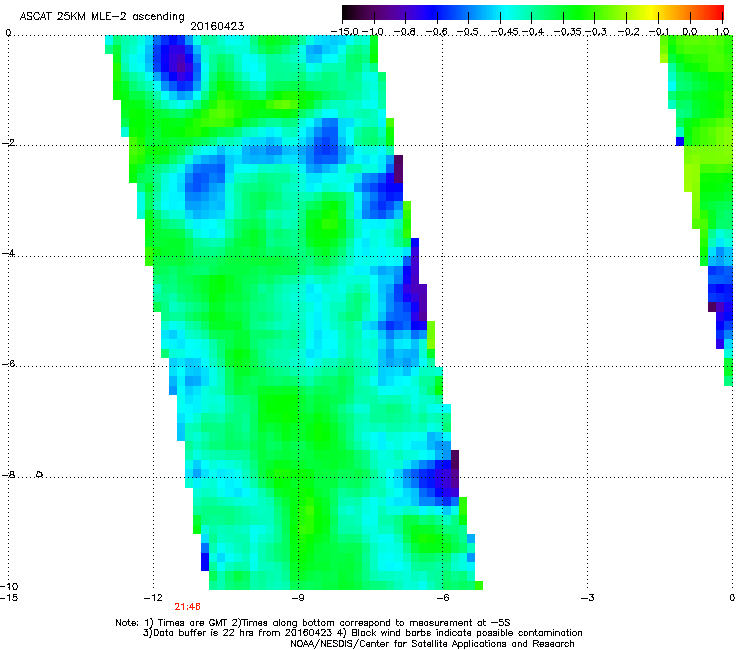
Task: Select the date text 20160423
Action: point(217,26)
